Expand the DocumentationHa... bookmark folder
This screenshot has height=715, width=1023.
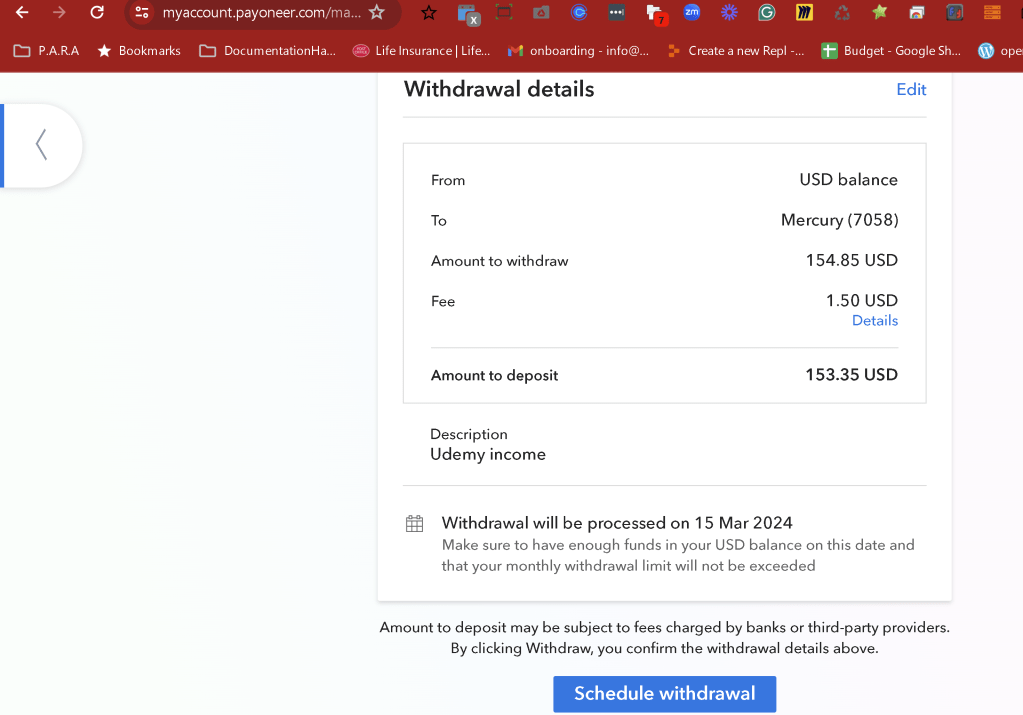[267, 51]
